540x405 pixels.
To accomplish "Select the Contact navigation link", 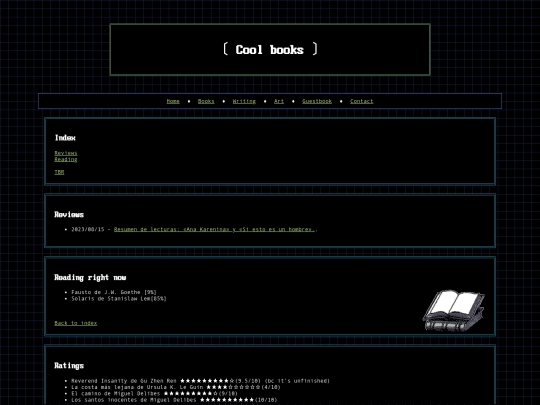I will tap(362, 101).
